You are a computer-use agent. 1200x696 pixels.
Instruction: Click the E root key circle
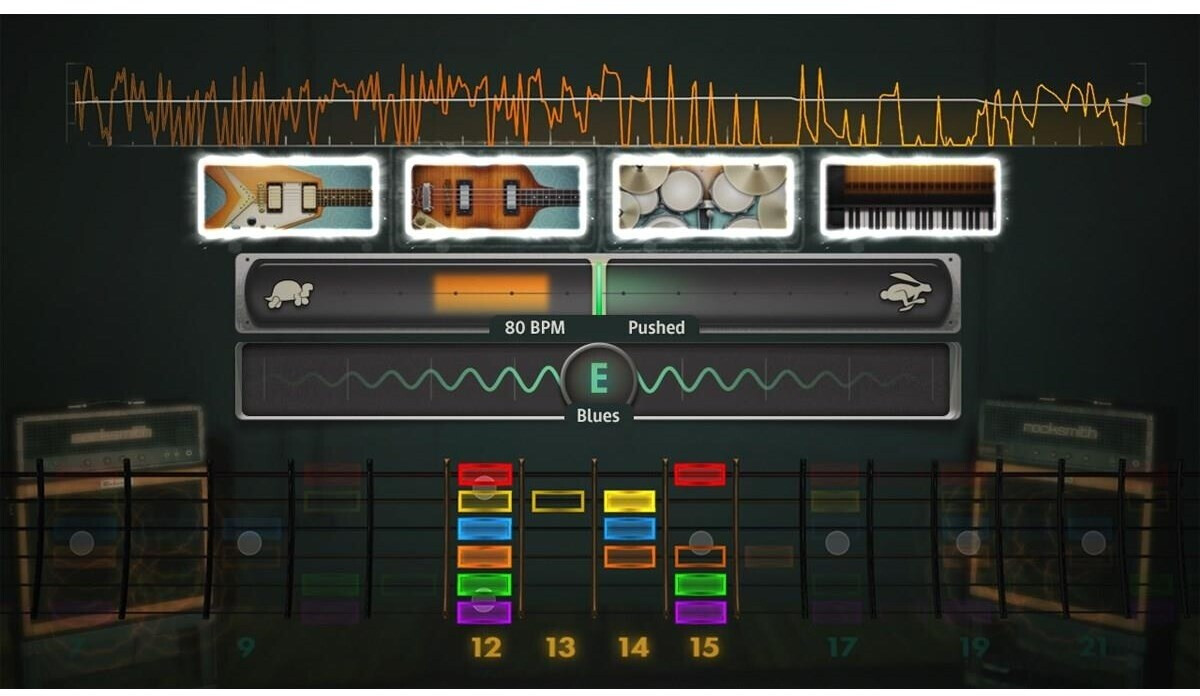coord(598,379)
